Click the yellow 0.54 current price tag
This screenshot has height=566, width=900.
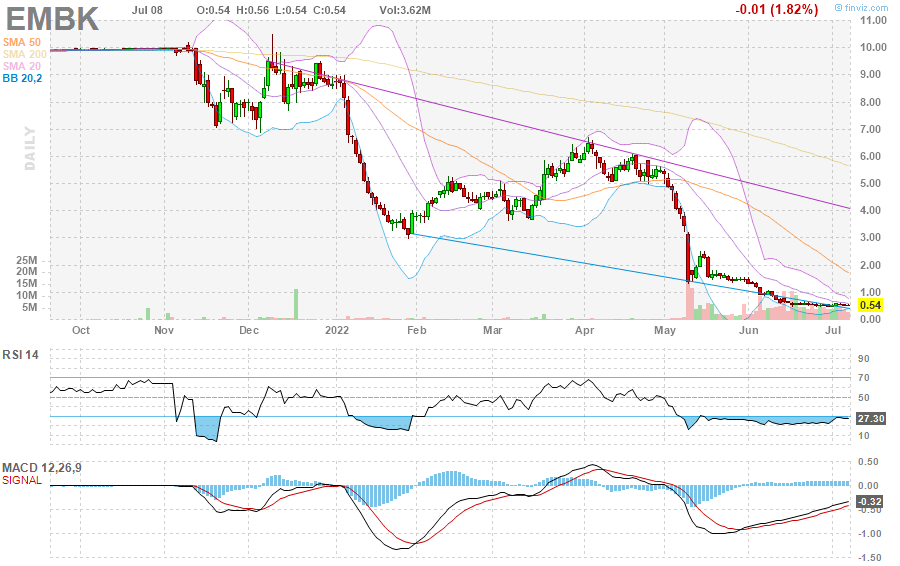[871, 305]
